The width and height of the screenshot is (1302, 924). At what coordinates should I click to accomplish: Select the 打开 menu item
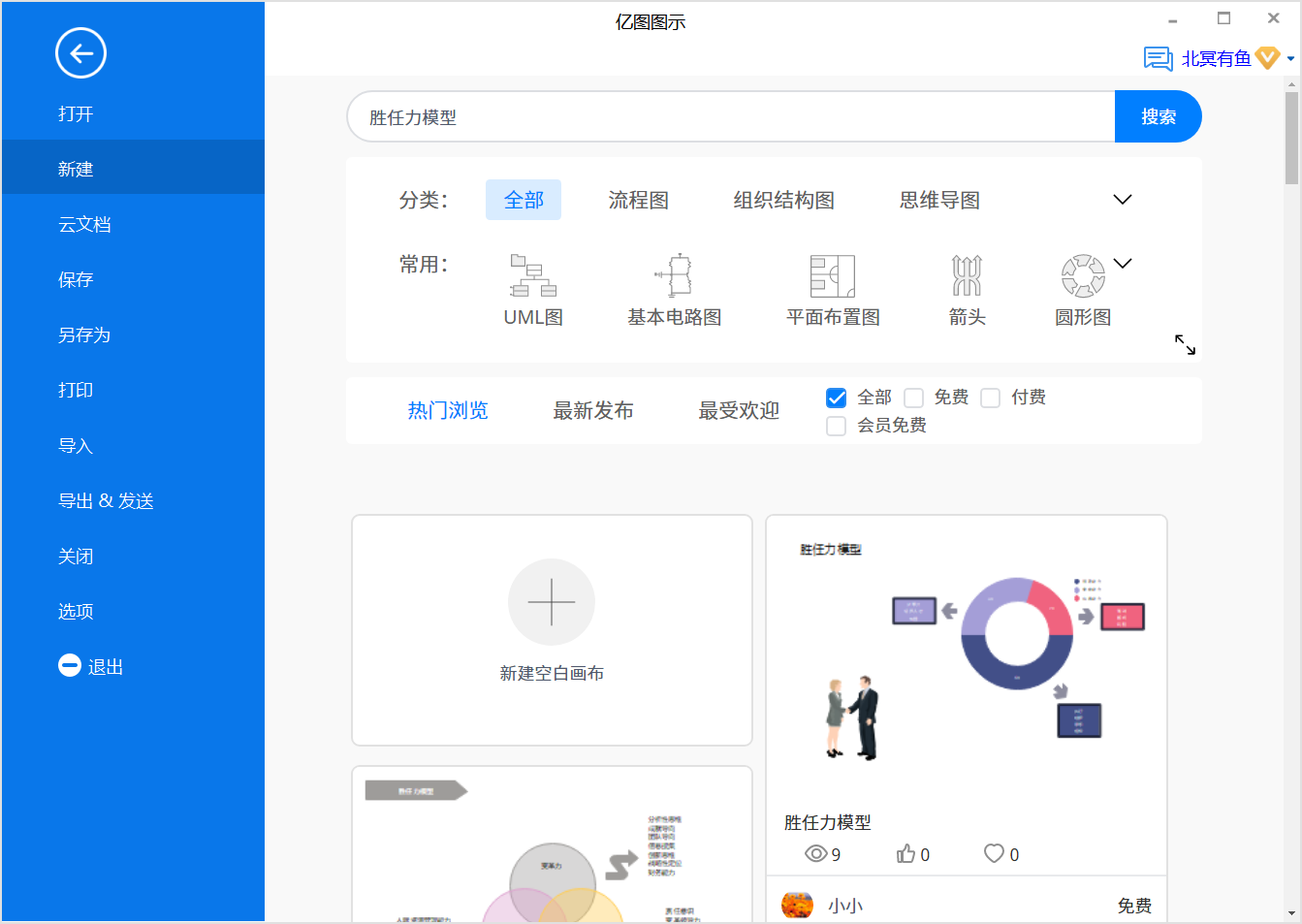tap(133, 113)
